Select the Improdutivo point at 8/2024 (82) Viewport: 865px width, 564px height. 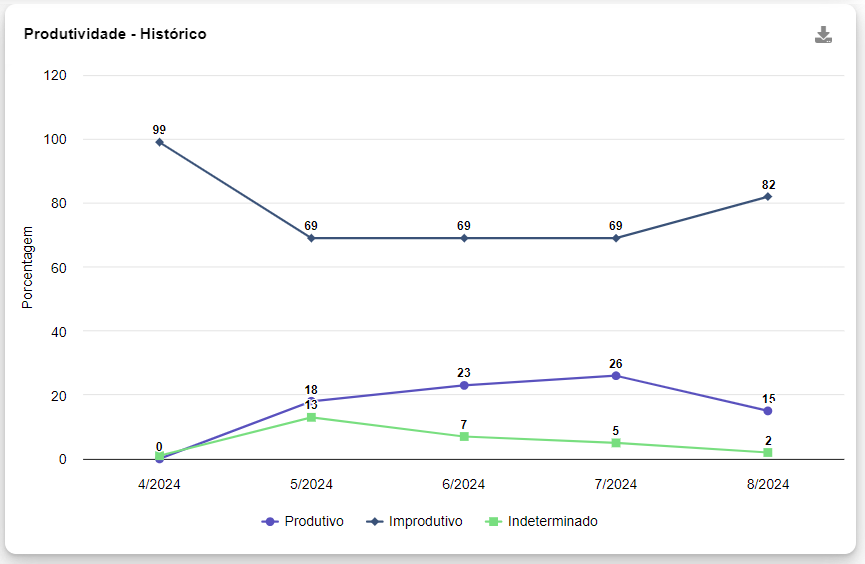click(x=768, y=196)
